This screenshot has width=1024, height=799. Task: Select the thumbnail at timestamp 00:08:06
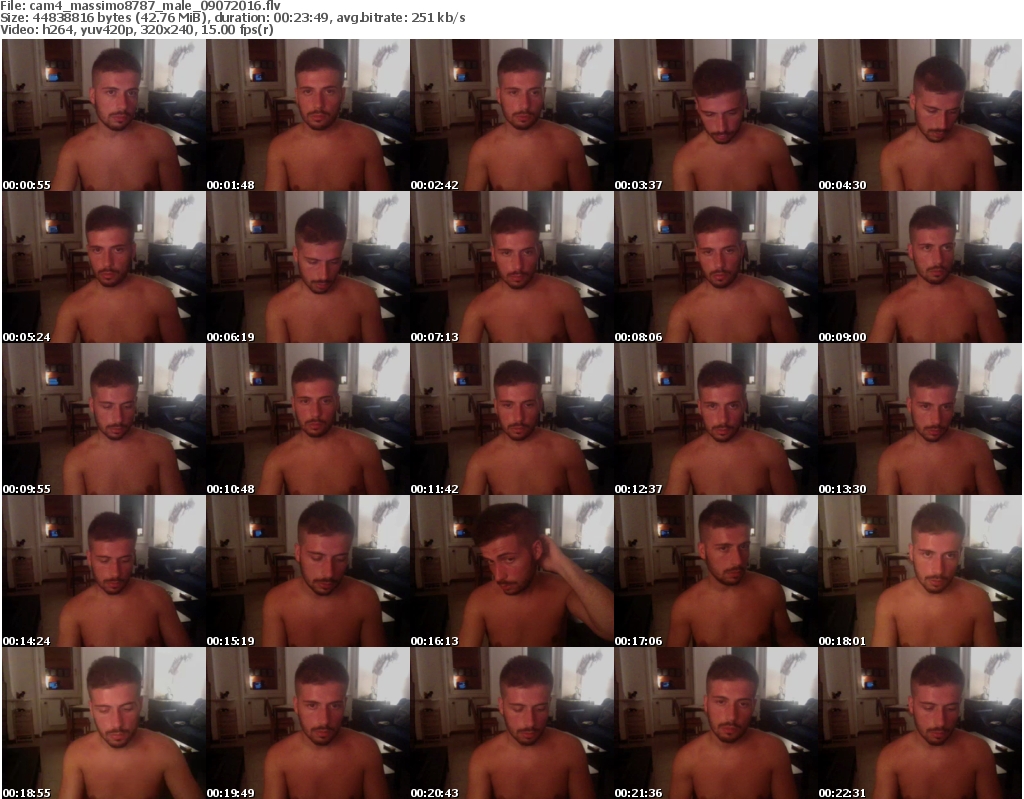(x=715, y=267)
